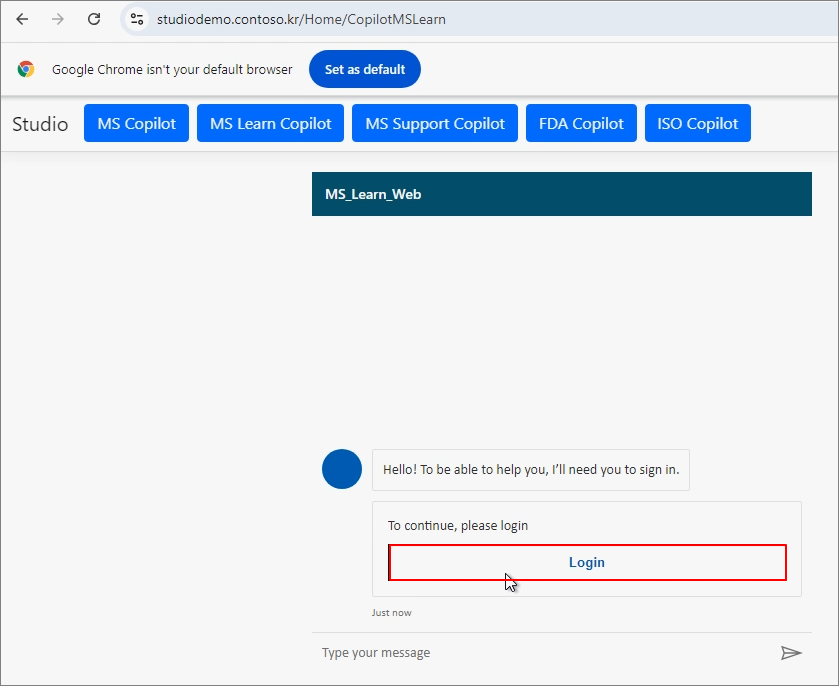Click the browser forward arrow

pos(58,19)
